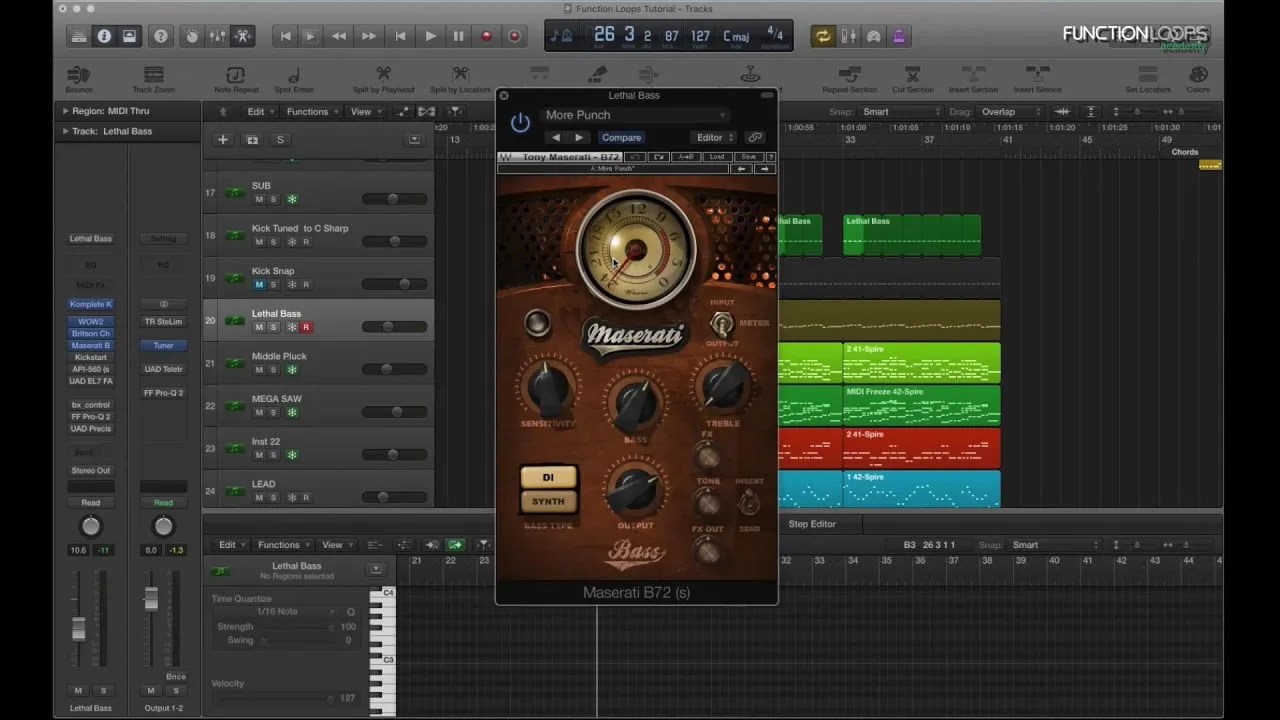This screenshot has height=720, width=1280.
Task: Click the duplicate track button
Action: point(252,140)
